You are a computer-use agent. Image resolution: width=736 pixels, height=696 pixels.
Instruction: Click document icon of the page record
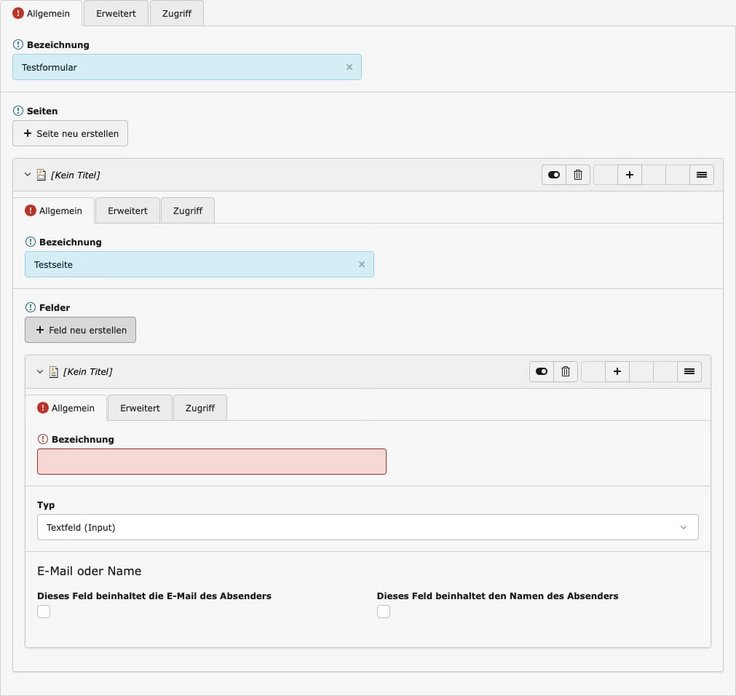click(41, 175)
